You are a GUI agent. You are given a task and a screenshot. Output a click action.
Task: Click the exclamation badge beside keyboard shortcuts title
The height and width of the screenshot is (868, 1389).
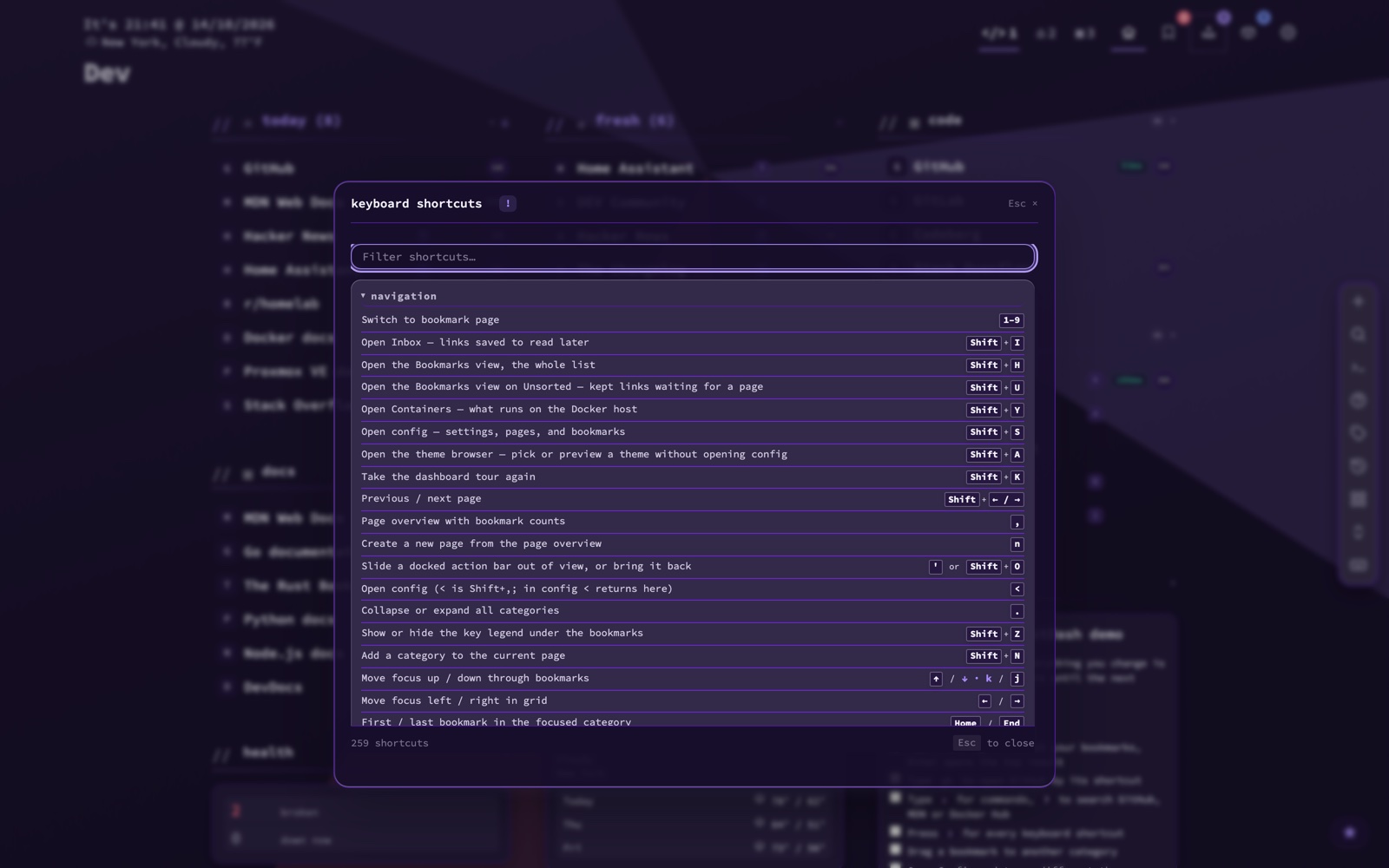pos(508,203)
